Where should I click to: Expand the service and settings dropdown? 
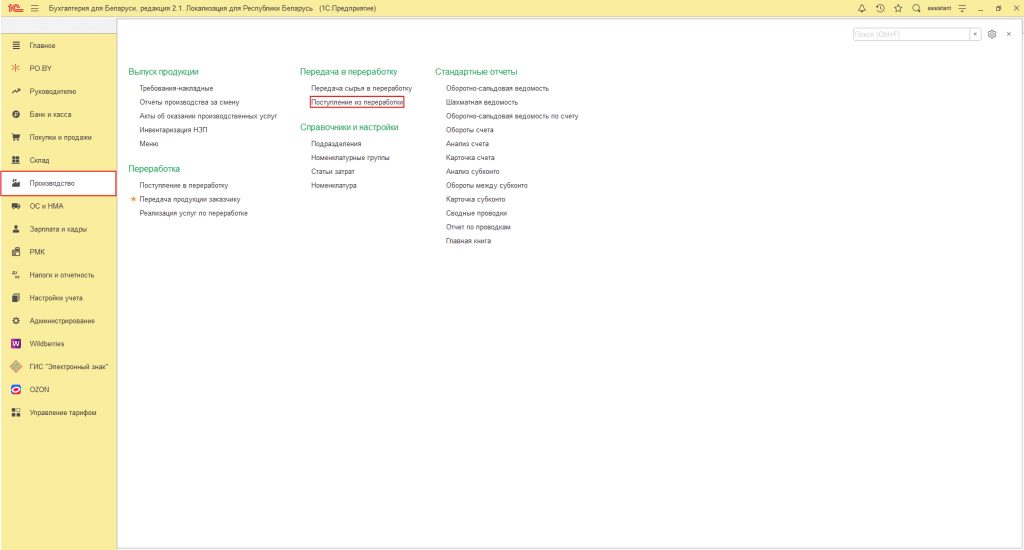(x=962, y=8)
